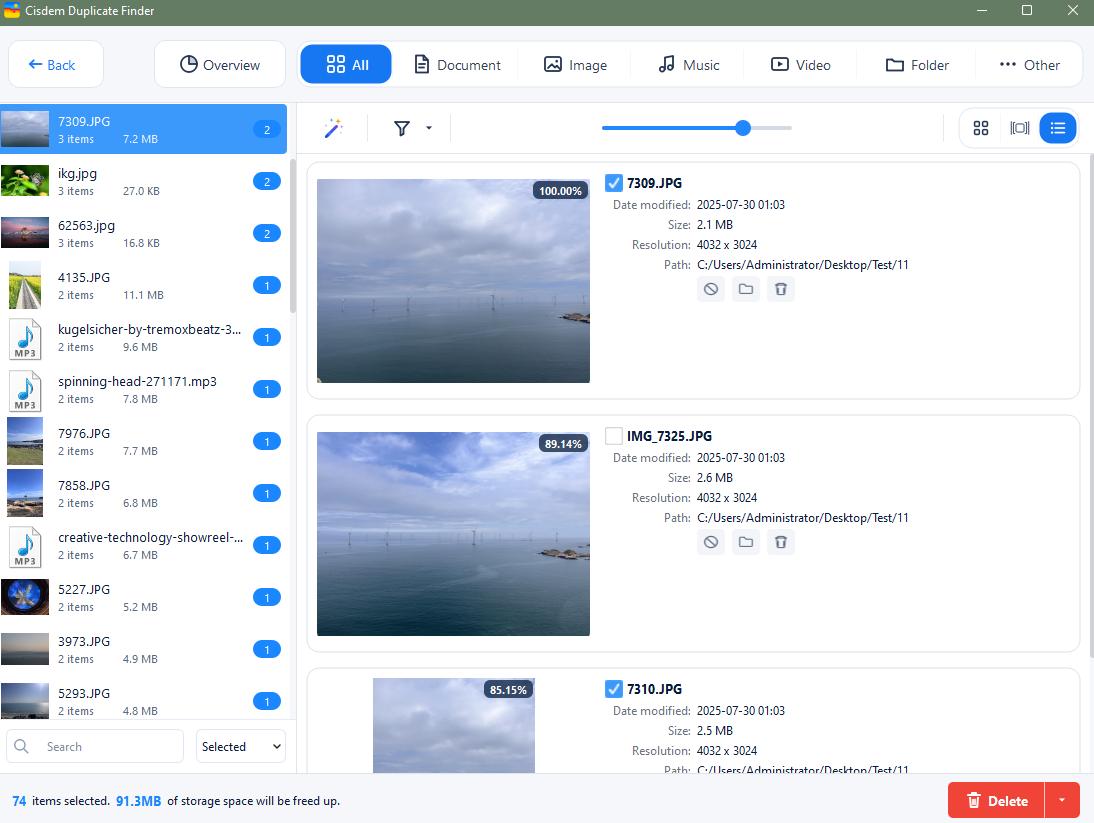
Task: Click creative-technology-showreel MP3 file icon
Action: [25, 546]
